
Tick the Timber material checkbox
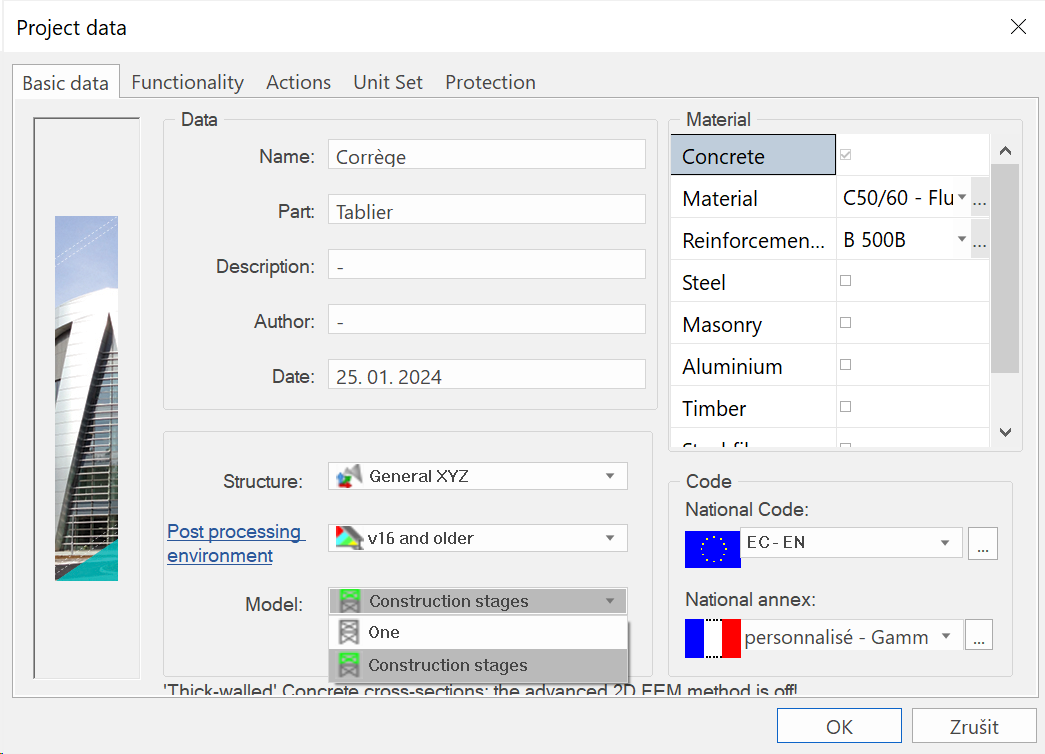click(846, 407)
